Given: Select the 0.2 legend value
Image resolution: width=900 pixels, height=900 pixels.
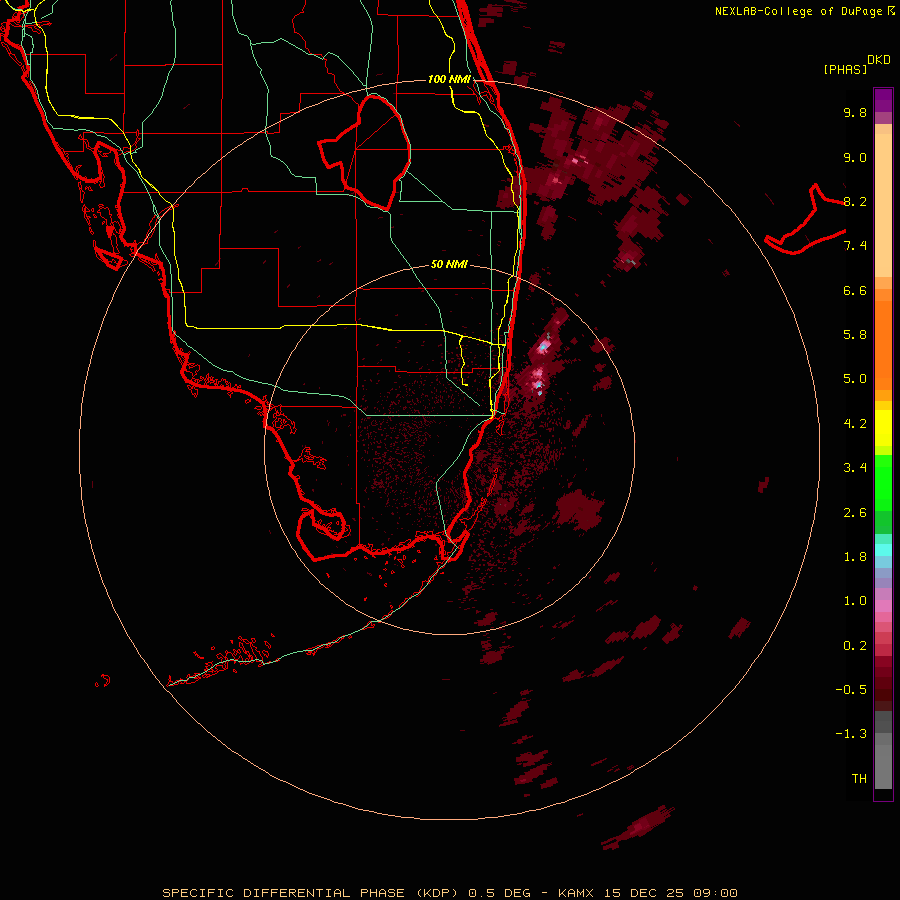Looking at the screenshot, I should (x=855, y=646).
